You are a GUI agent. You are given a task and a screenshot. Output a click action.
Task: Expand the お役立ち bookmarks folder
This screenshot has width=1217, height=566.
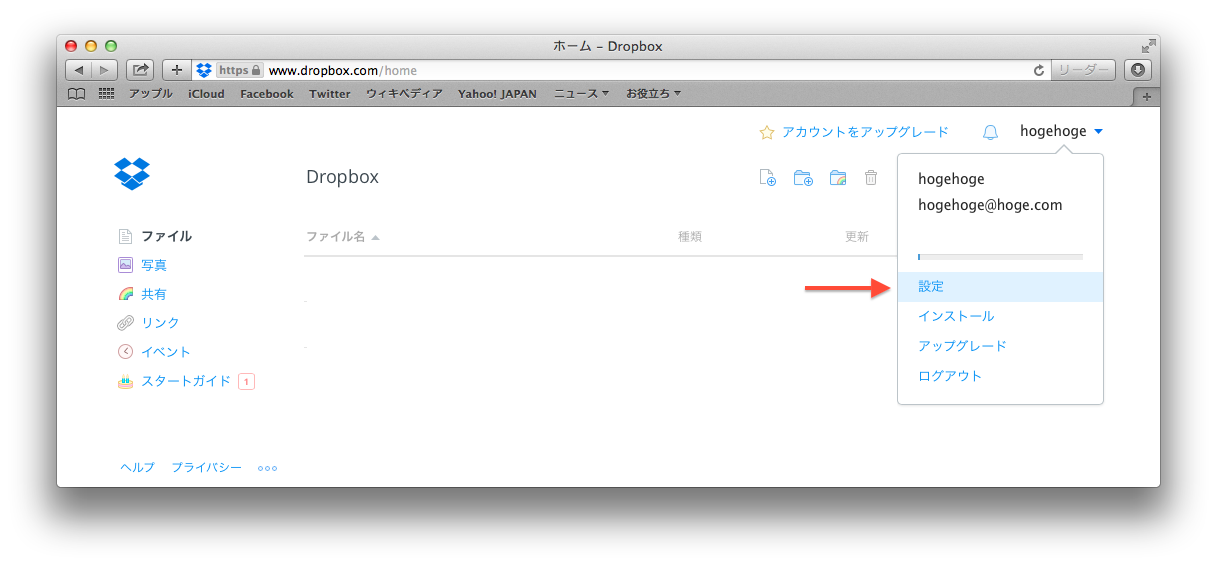653,94
